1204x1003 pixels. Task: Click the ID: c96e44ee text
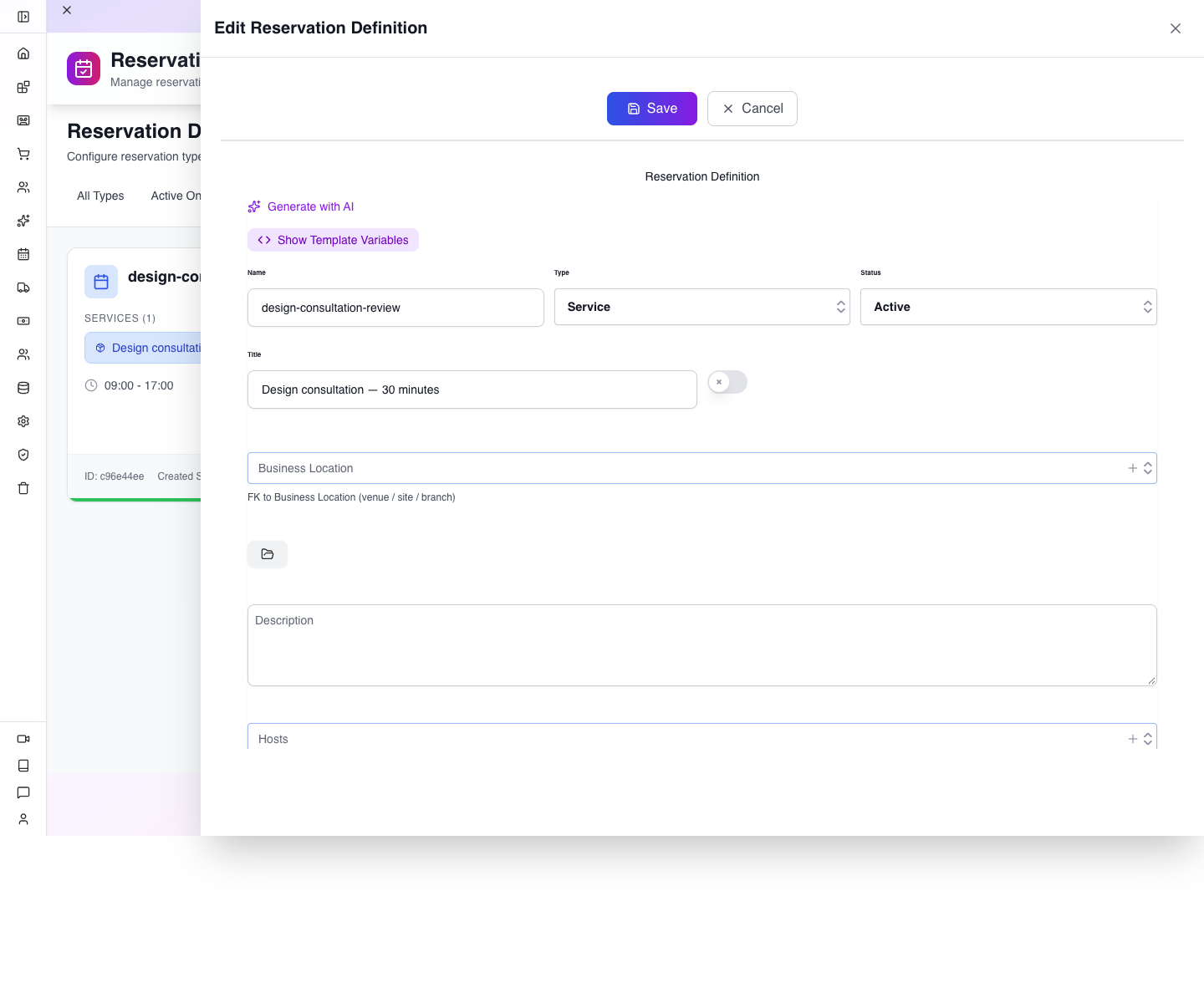click(x=114, y=476)
